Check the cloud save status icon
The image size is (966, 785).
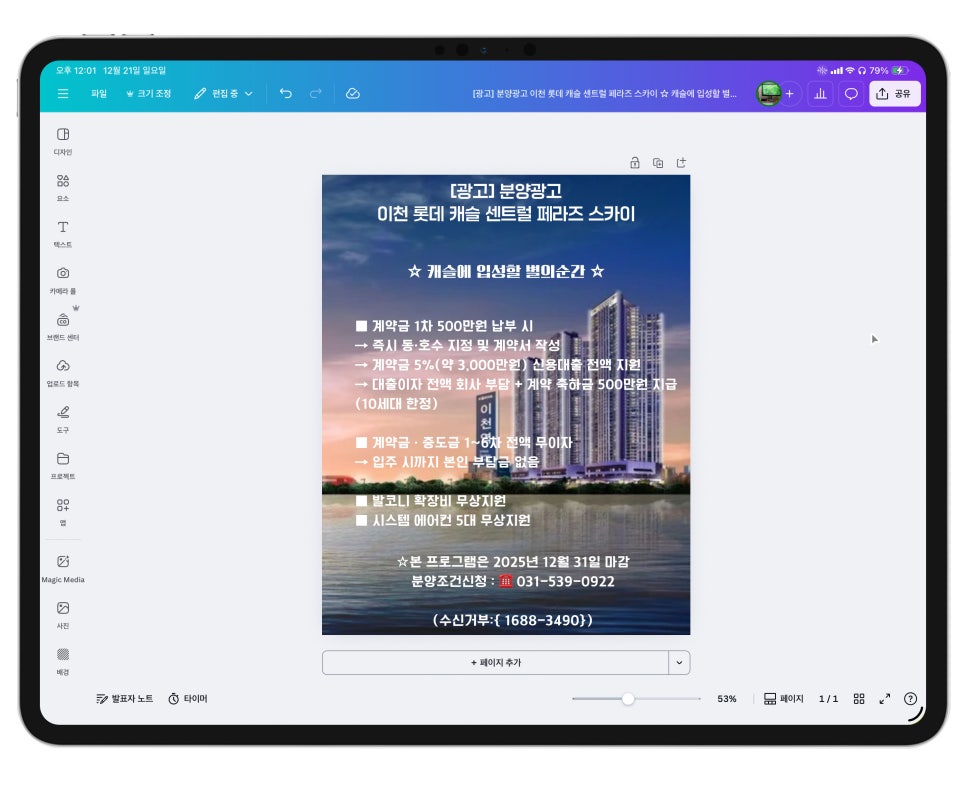[x=352, y=94]
